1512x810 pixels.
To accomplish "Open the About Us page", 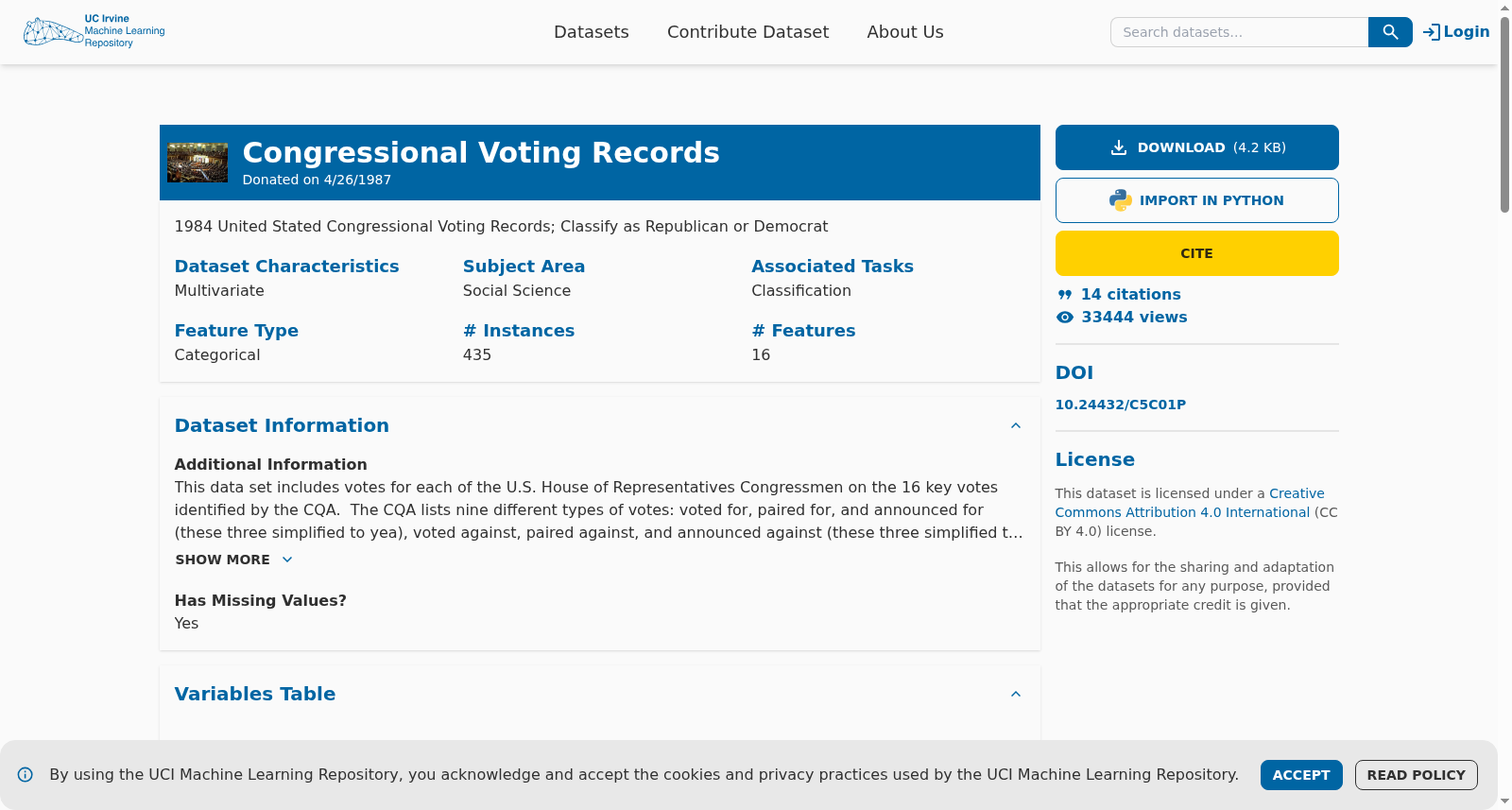I will pyautogui.click(x=905, y=32).
